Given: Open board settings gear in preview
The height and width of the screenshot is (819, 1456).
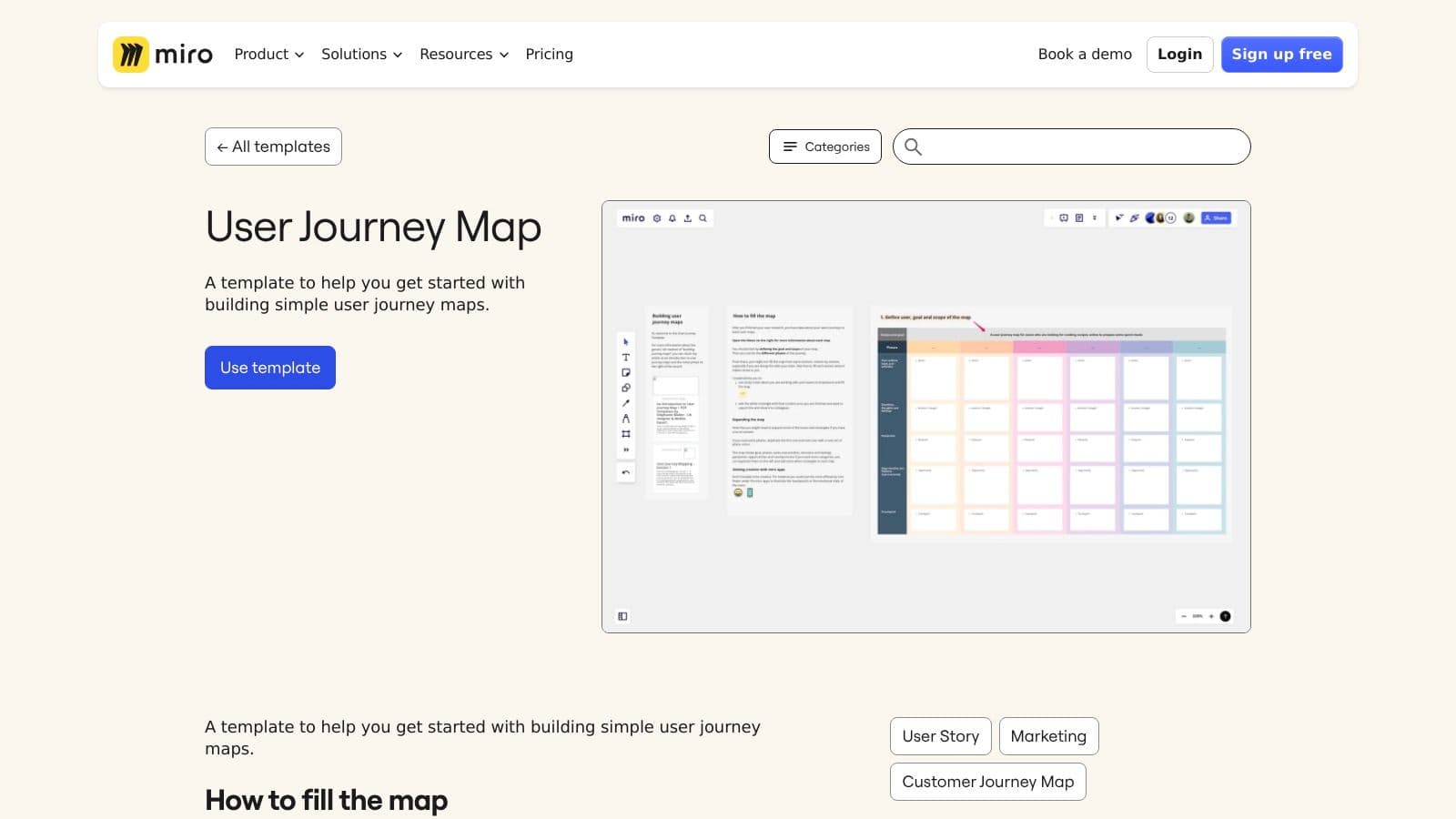Looking at the screenshot, I should [x=657, y=218].
